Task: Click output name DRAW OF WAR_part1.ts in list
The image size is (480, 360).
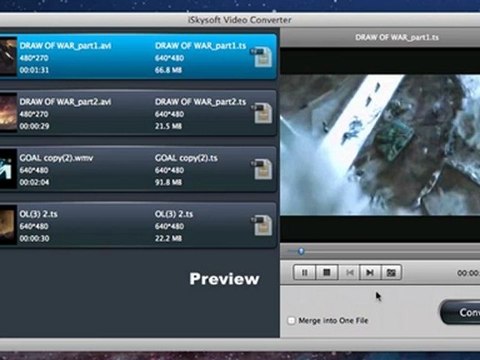Action: click(x=201, y=46)
